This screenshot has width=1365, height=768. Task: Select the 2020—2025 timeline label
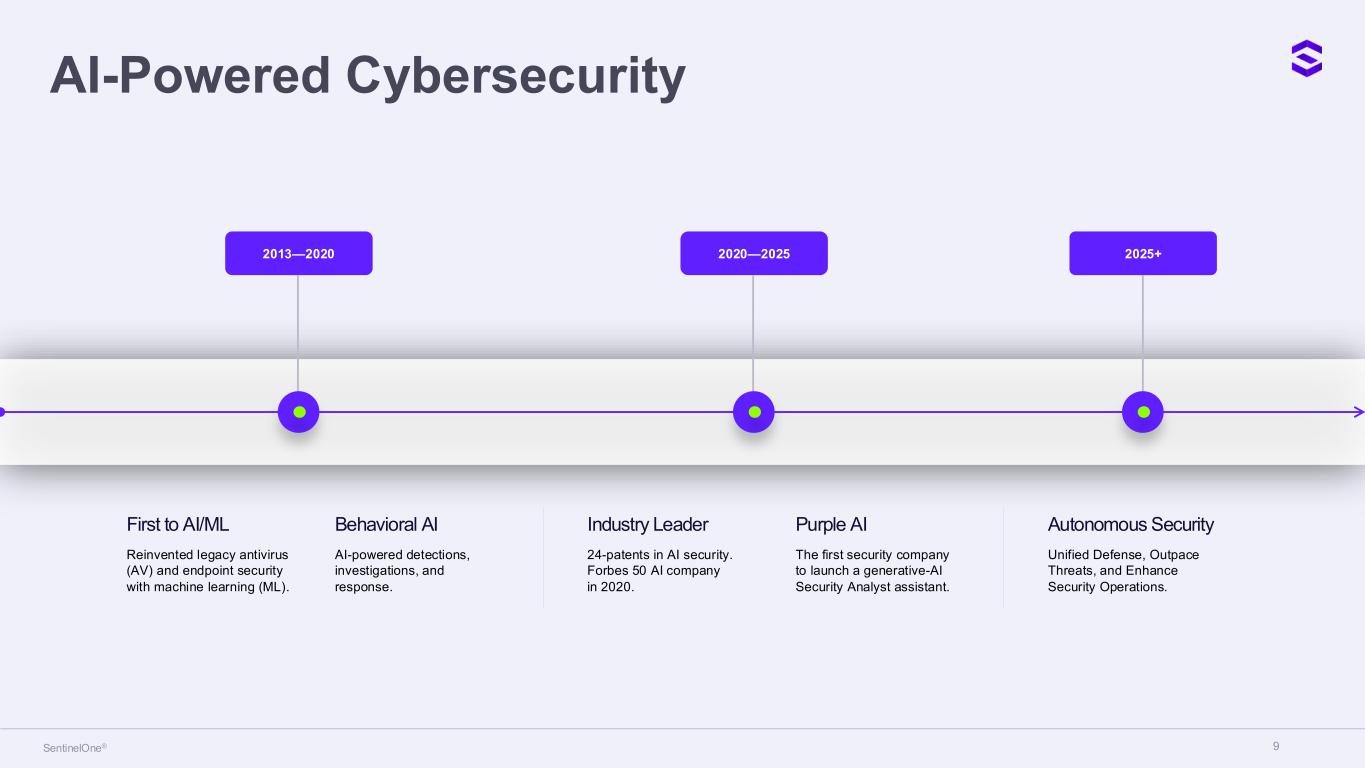[x=754, y=253]
